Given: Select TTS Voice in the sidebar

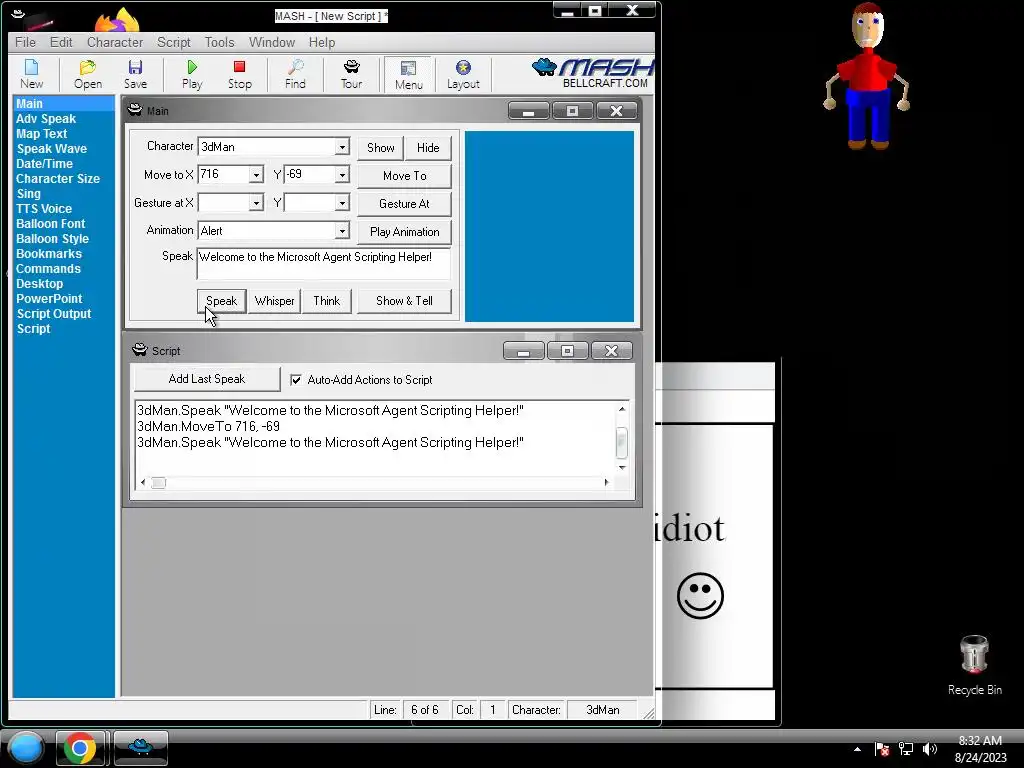Looking at the screenshot, I should pyautogui.click(x=44, y=209).
